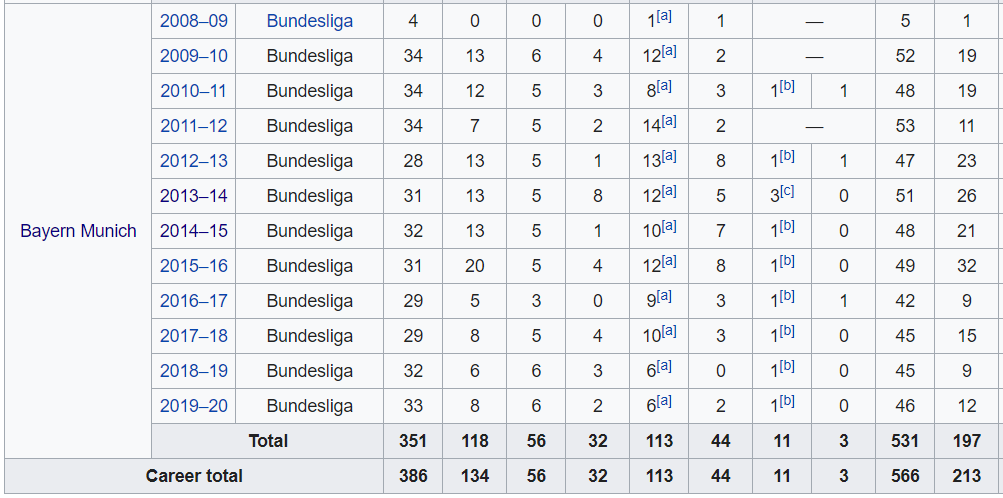
Task: Select the Career total row label
Action: point(194,476)
